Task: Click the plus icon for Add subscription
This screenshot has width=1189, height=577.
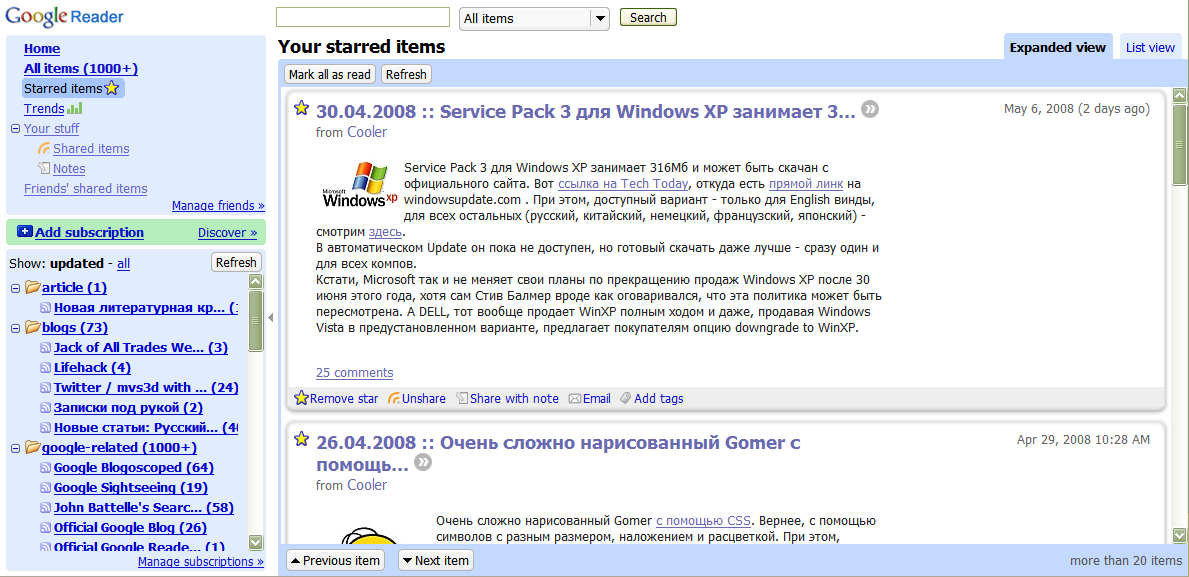Action: click(24, 232)
